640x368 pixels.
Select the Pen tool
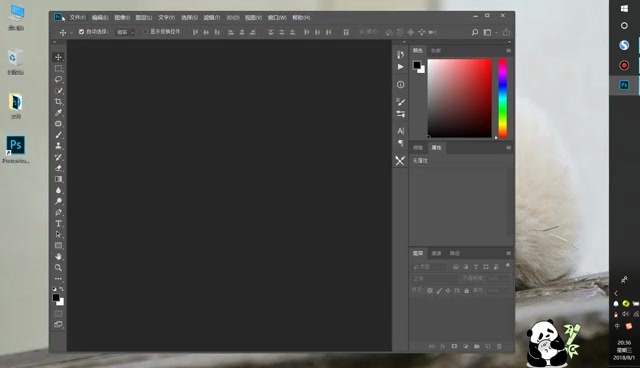click(x=58, y=212)
